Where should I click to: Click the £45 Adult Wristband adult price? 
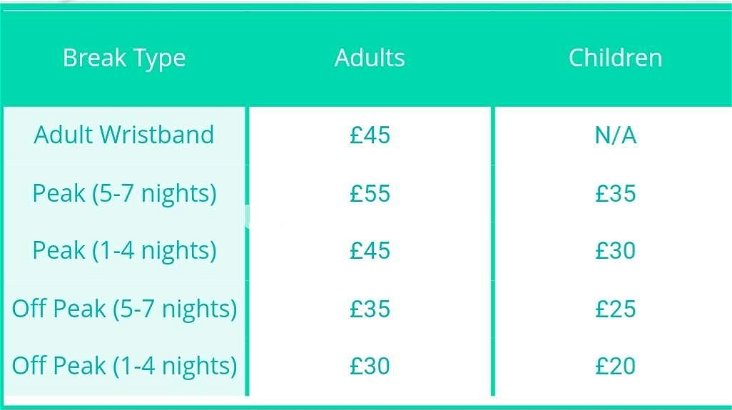tap(370, 135)
